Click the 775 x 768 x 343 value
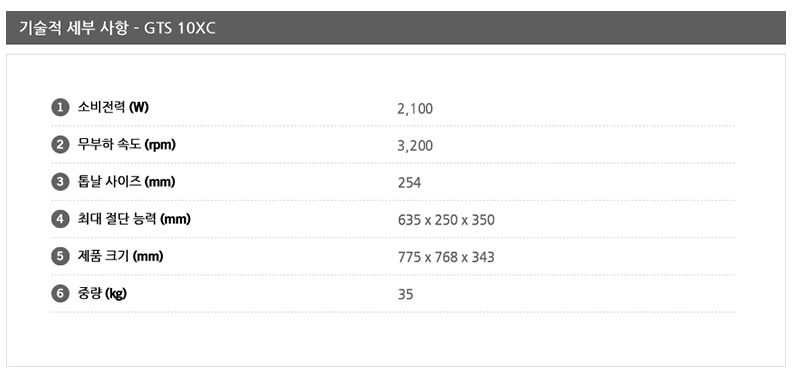 446,257
